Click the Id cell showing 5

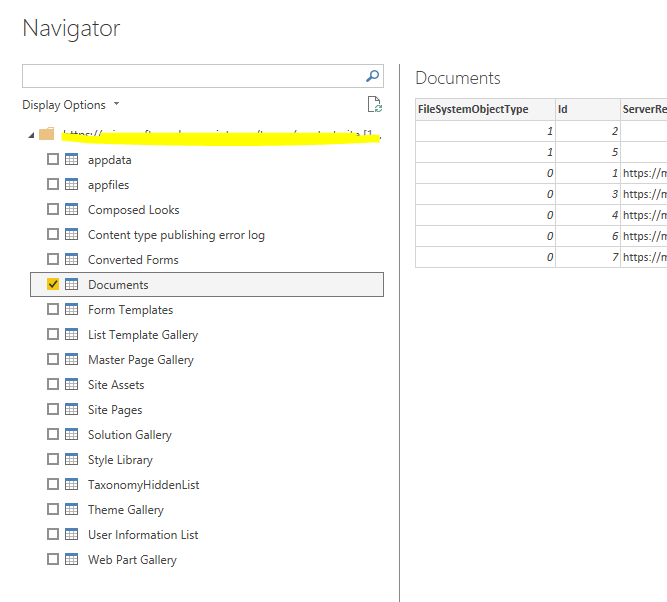587,152
